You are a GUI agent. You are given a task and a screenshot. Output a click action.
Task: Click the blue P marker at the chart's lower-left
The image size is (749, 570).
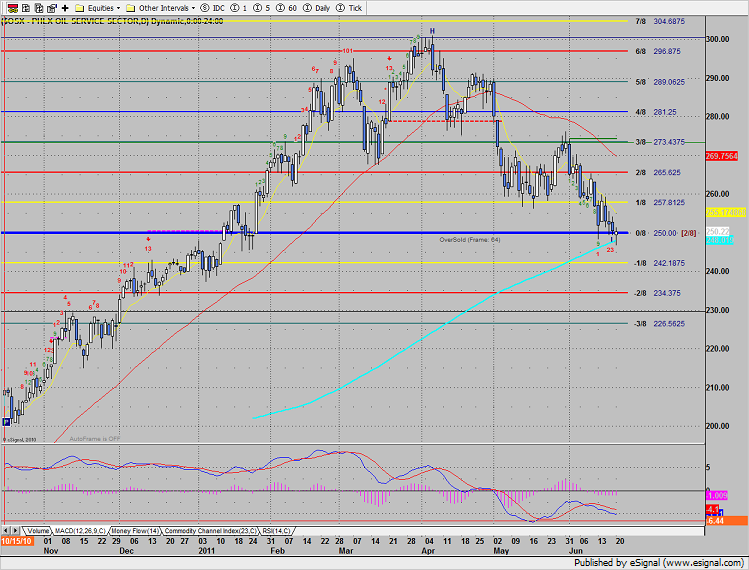(6, 422)
